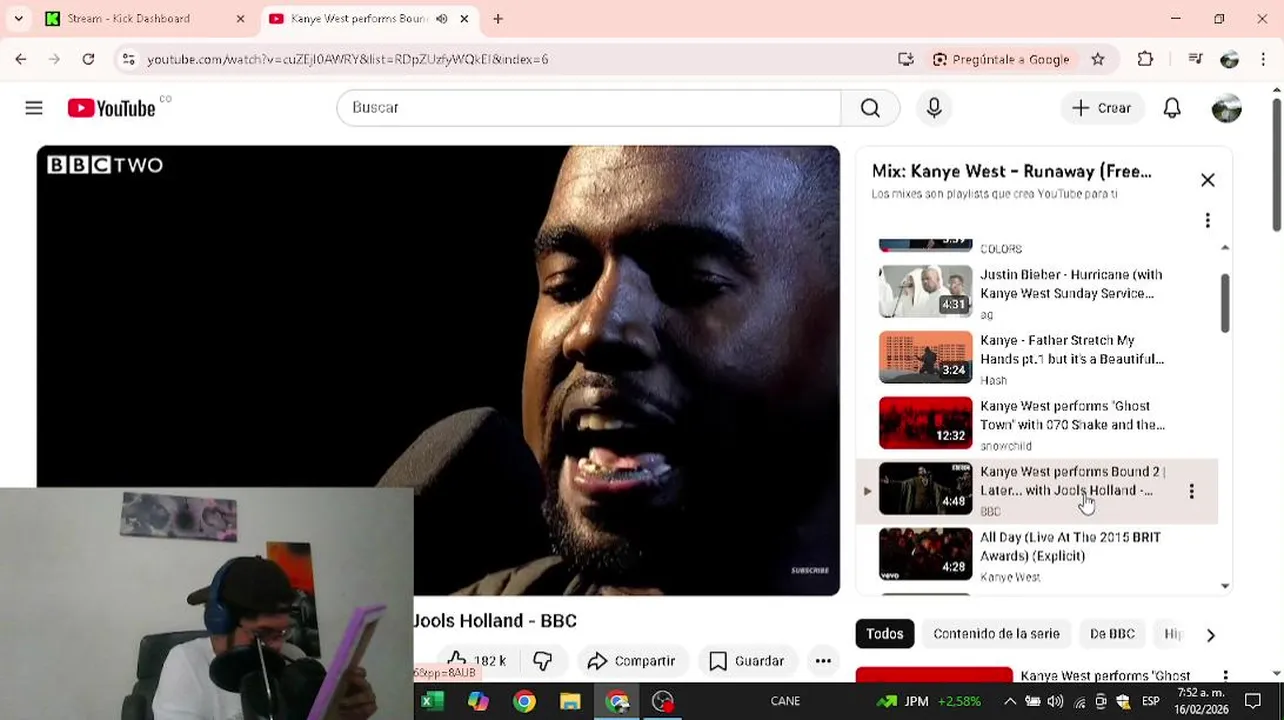Click the address bar URL
Screen dimensions: 1284x720
point(347,59)
